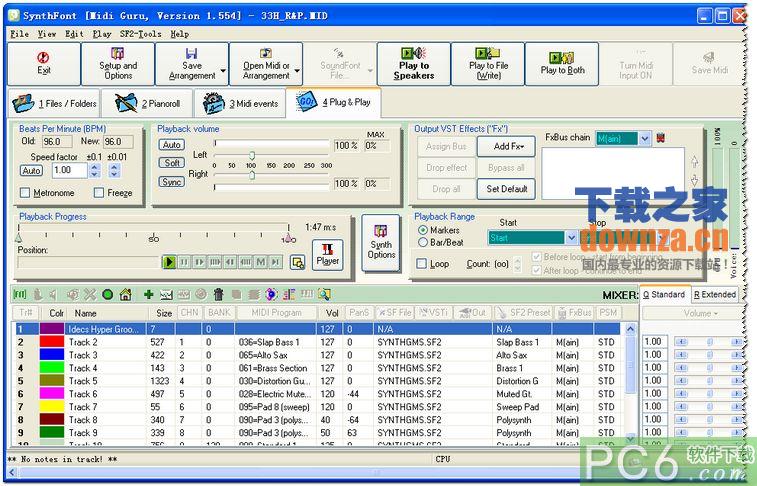757x486 pixels.
Task: Click the trash can icon
Action: pyautogui.click(x=219, y=294)
